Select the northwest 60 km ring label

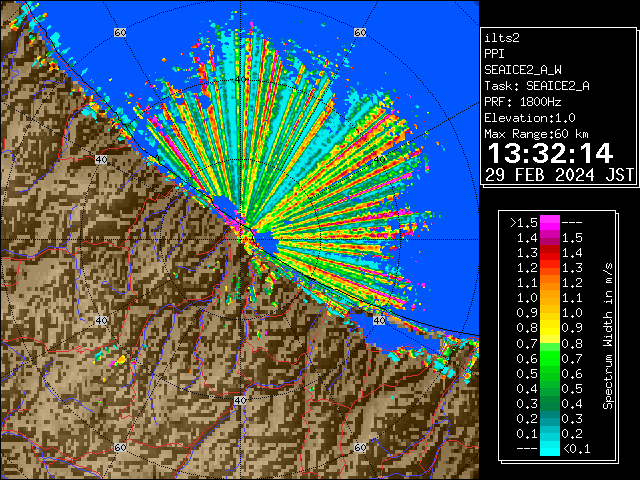[120, 32]
